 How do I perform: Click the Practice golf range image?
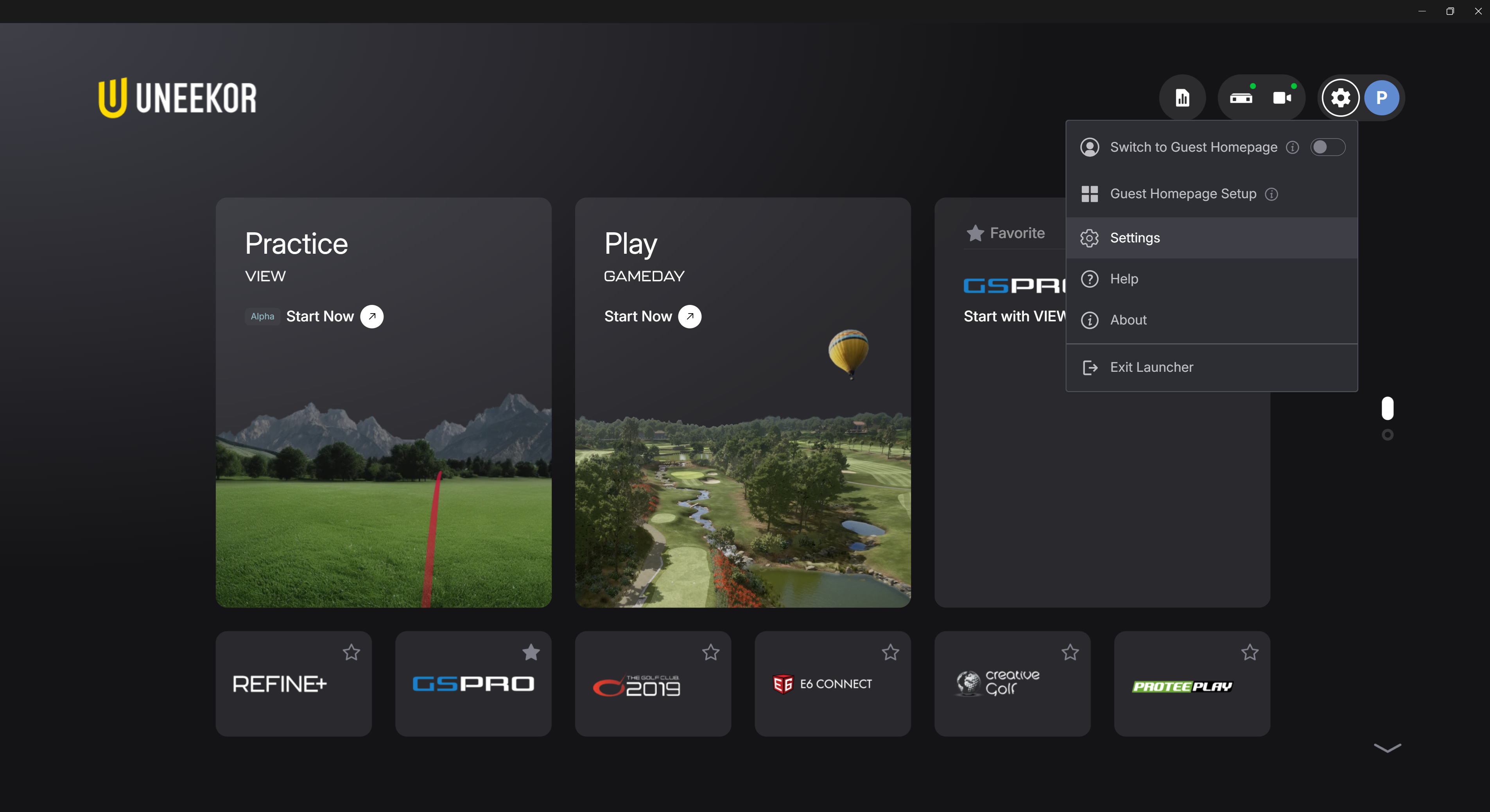[x=384, y=500]
